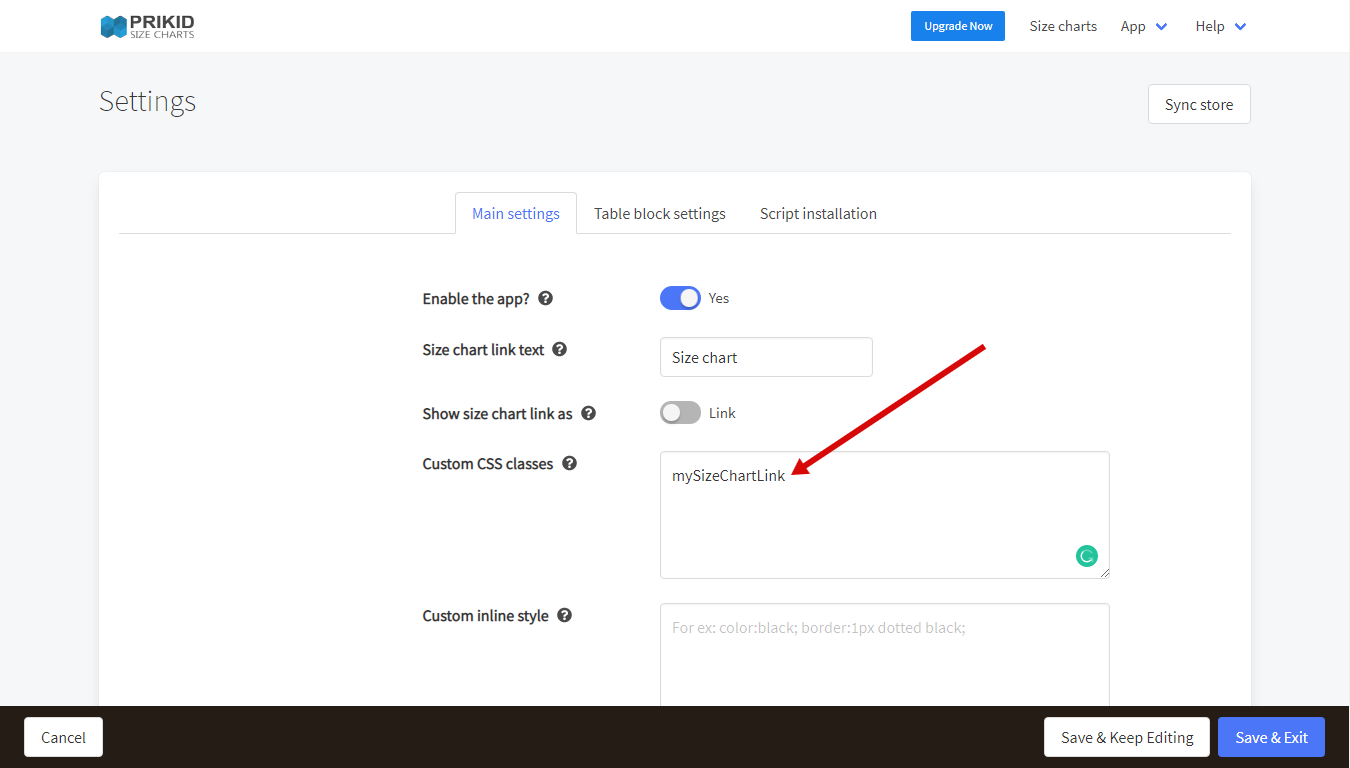
Task: Click the Grammarly icon in CSS classes box
Action: pos(1086,556)
